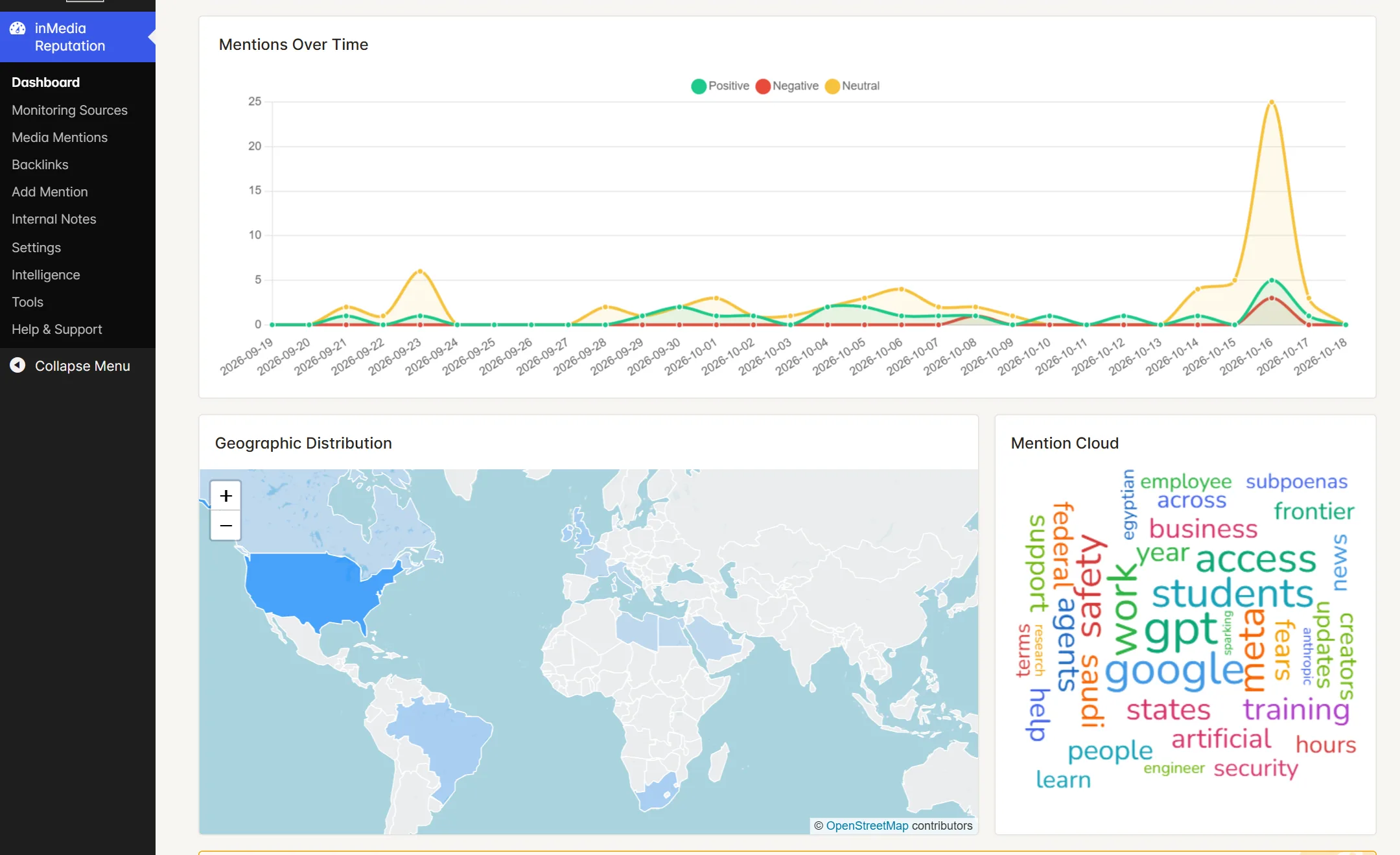Zoom in on the map
Viewport: 1400px width, 855px height.
(x=226, y=496)
